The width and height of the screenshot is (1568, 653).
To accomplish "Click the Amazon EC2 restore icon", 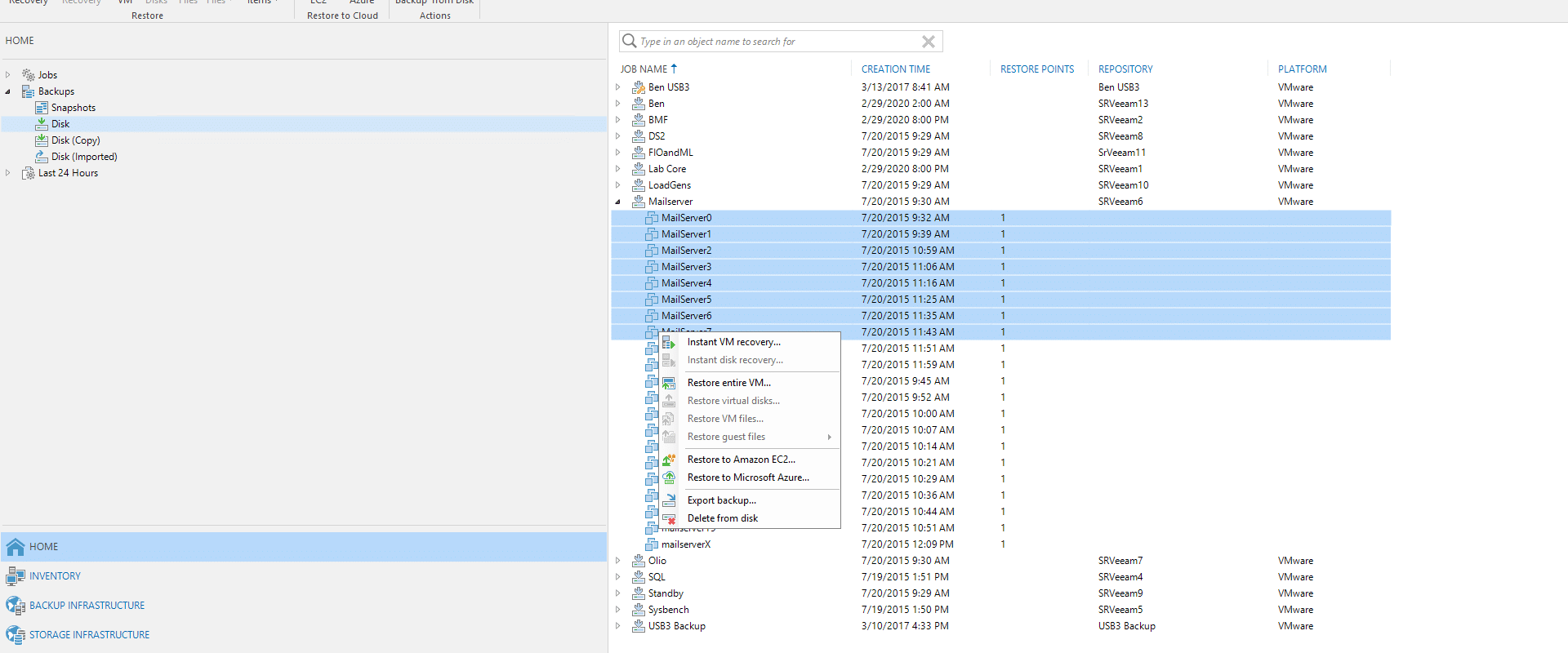I will 669,460.
